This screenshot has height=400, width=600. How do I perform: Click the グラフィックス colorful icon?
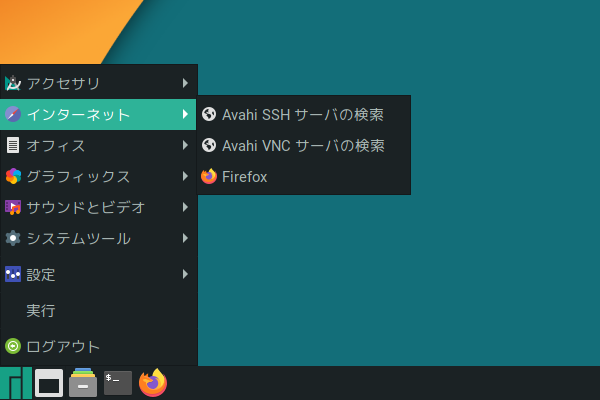coord(13,176)
